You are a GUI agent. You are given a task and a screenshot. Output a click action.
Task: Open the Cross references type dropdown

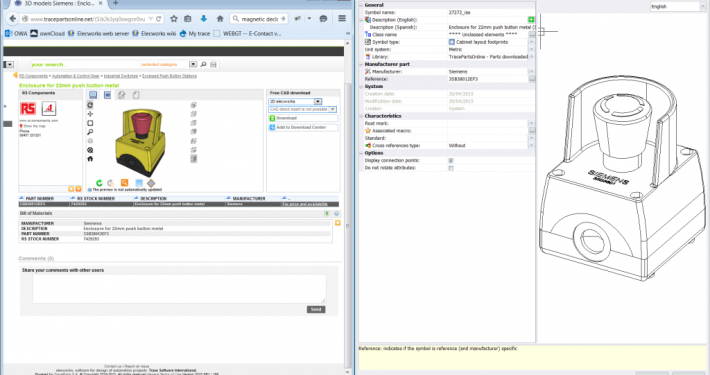click(x=532, y=146)
